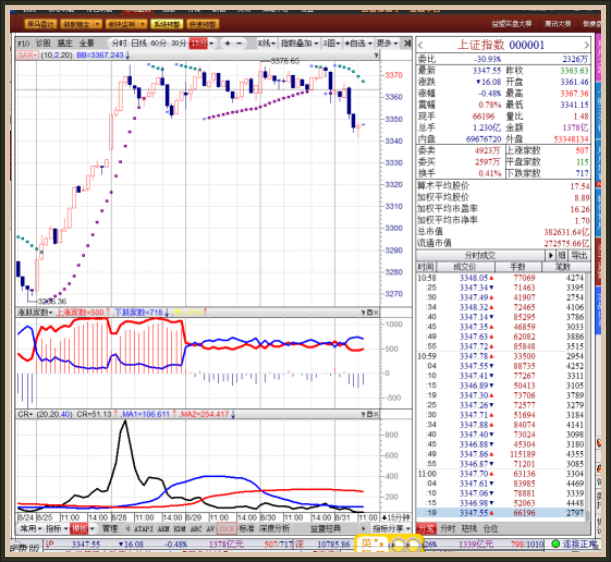This screenshot has width=611, height=562.
Task: Open 擒庄 tool
Action: 65,43
